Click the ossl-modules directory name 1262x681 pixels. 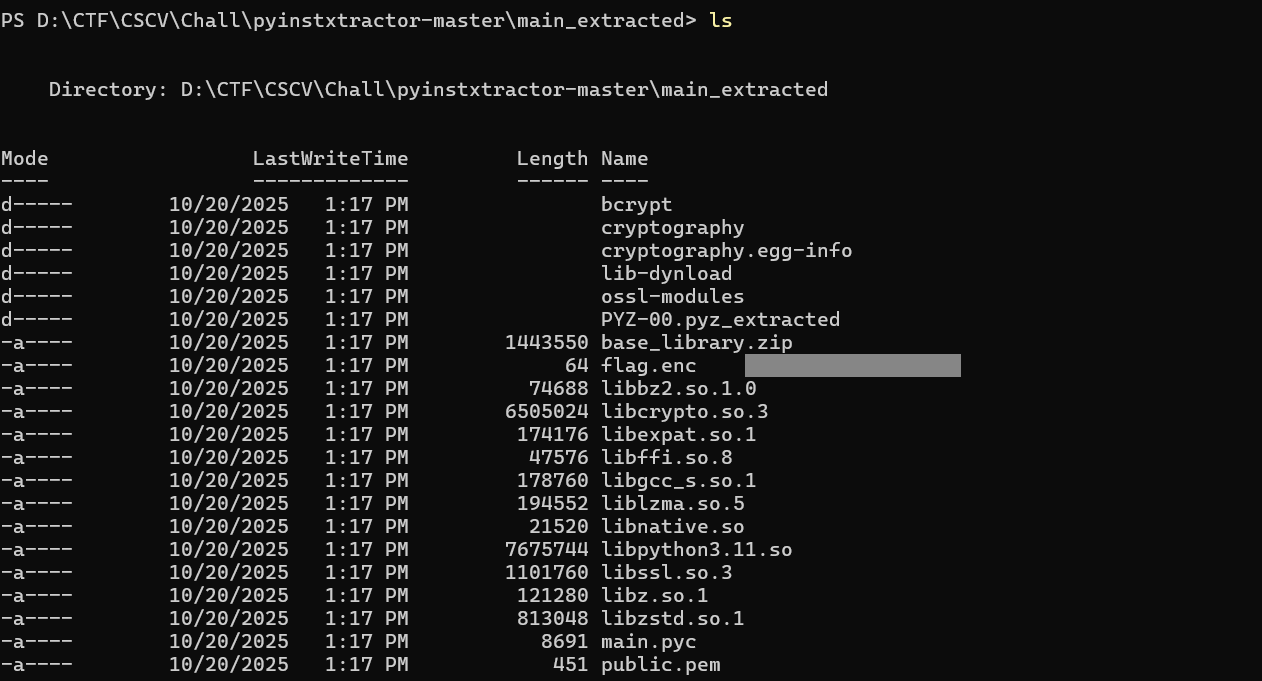tap(672, 297)
